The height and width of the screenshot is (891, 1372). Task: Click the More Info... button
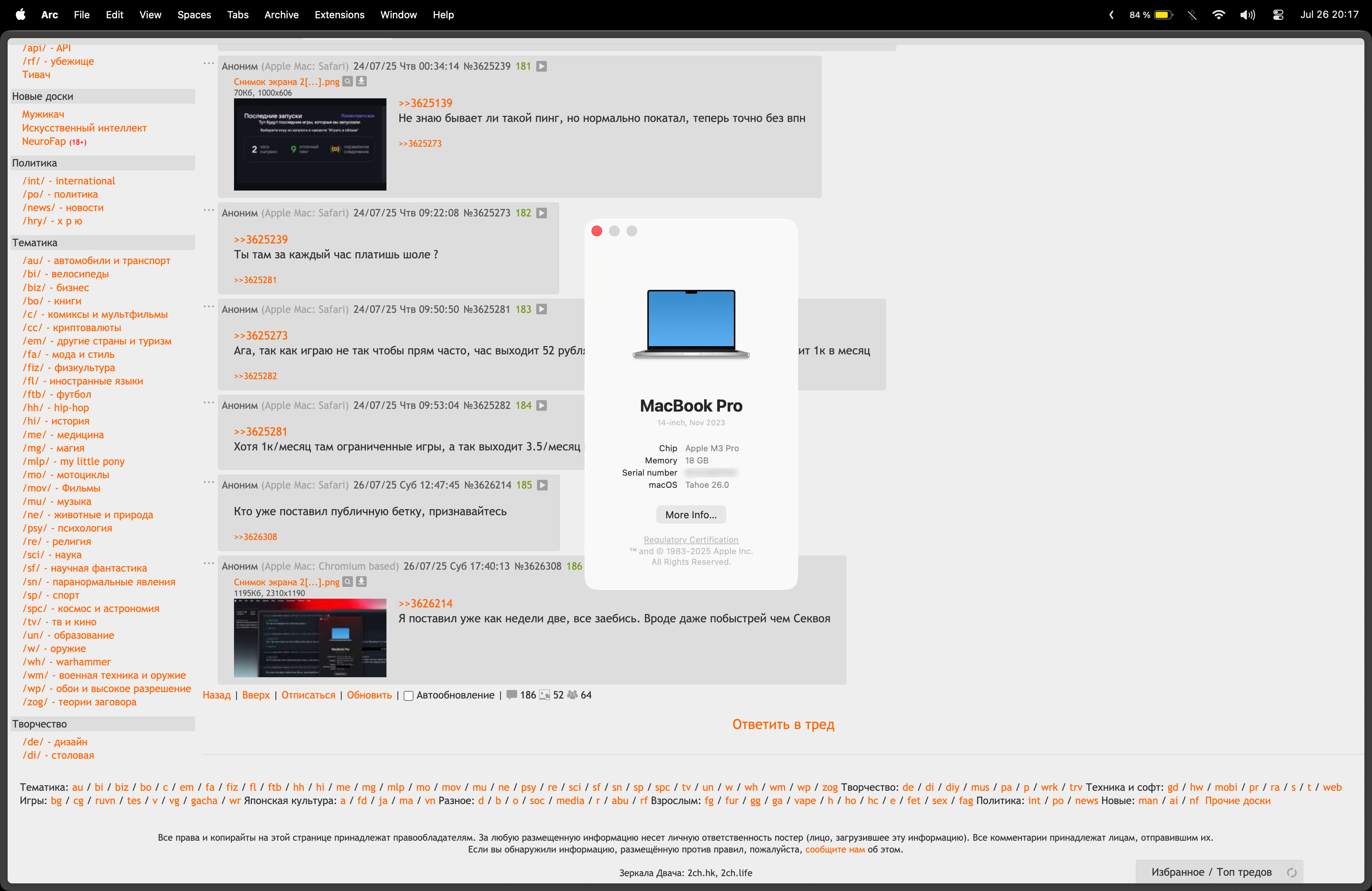[691, 514]
